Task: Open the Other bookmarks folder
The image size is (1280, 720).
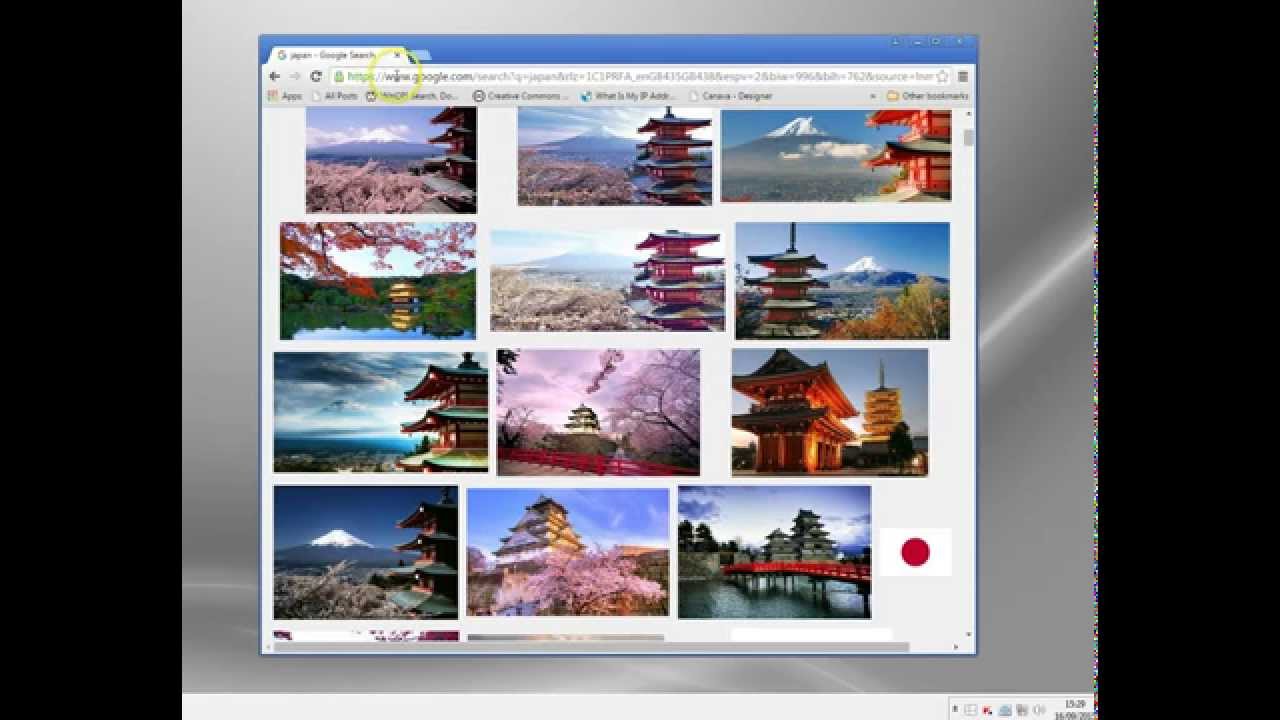Action: click(x=927, y=96)
